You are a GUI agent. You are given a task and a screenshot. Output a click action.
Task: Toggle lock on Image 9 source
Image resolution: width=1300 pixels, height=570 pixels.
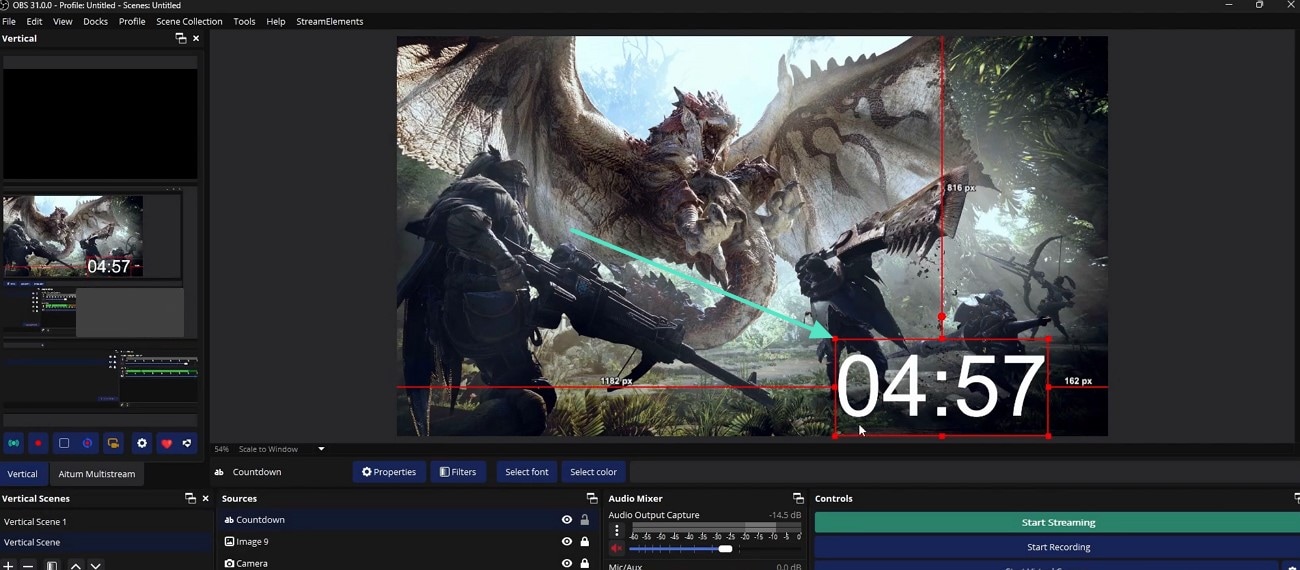click(585, 542)
